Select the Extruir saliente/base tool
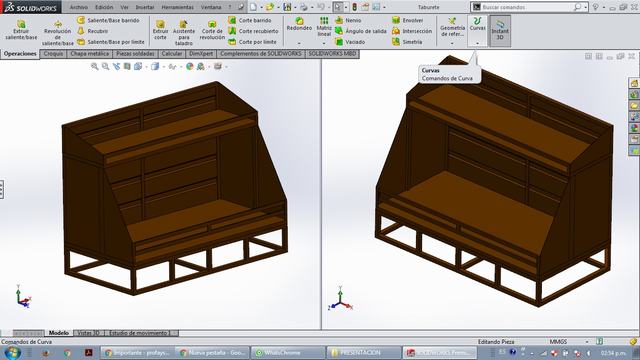640x360 pixels. (x=21, y=30)
